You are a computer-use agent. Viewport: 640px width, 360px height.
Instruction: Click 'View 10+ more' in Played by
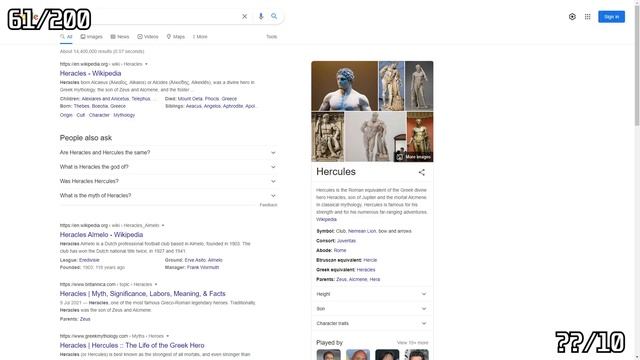coord(412,343)
